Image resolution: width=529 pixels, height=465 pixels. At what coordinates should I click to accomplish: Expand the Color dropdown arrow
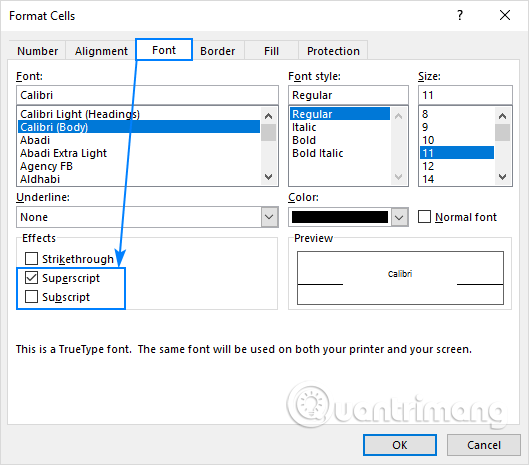click(x=399, y=217)
